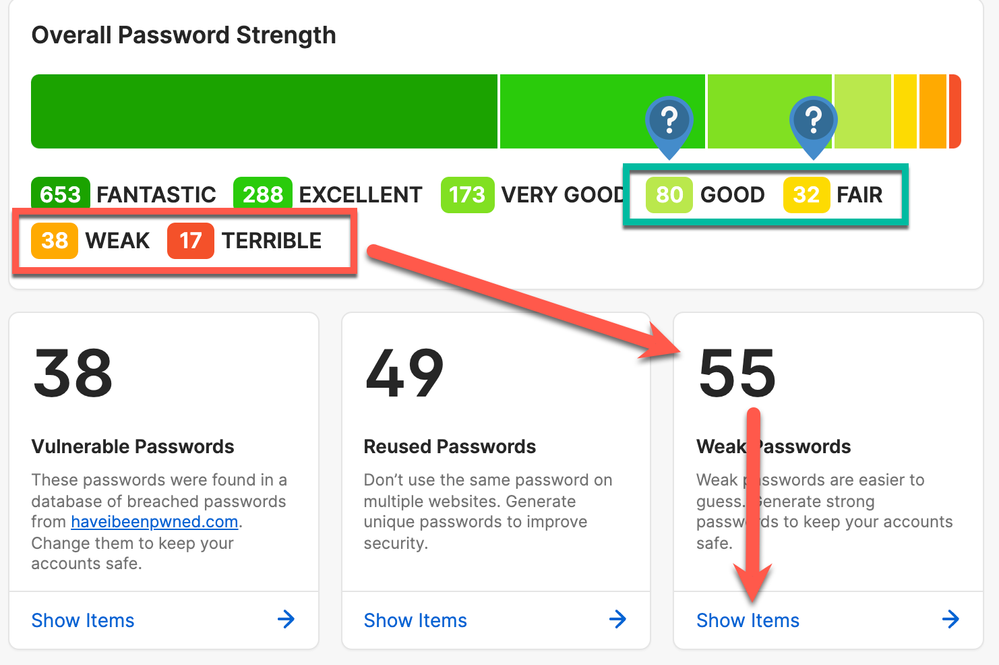
Task: Click red Terrible segment of strength bar
Action: tap(955, 111)
